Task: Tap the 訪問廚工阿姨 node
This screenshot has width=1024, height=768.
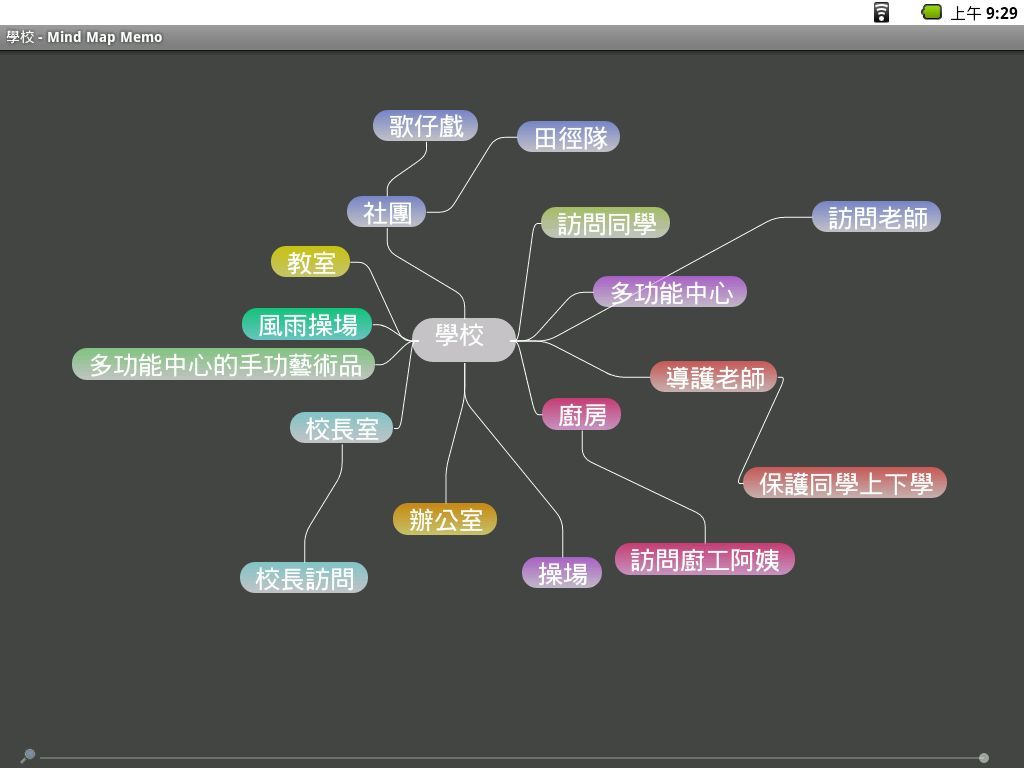Action: click(704, 560)
